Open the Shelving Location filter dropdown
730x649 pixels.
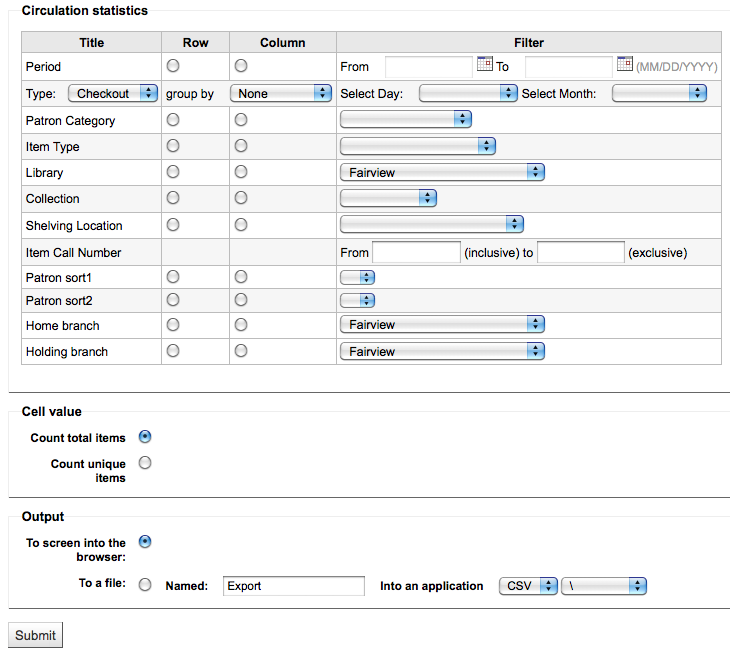point(432,224)
